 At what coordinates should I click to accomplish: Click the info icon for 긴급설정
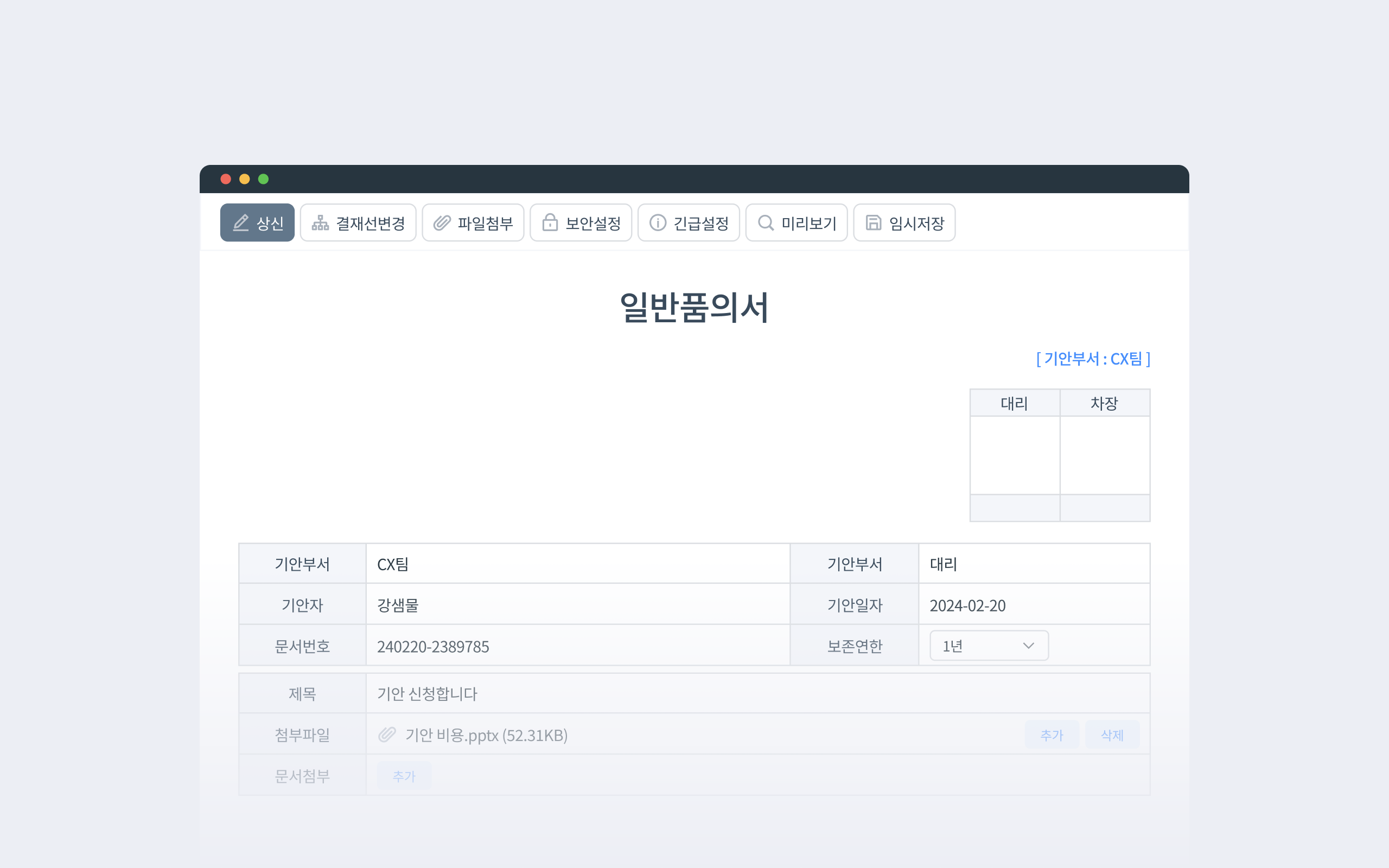pos(658,223)
